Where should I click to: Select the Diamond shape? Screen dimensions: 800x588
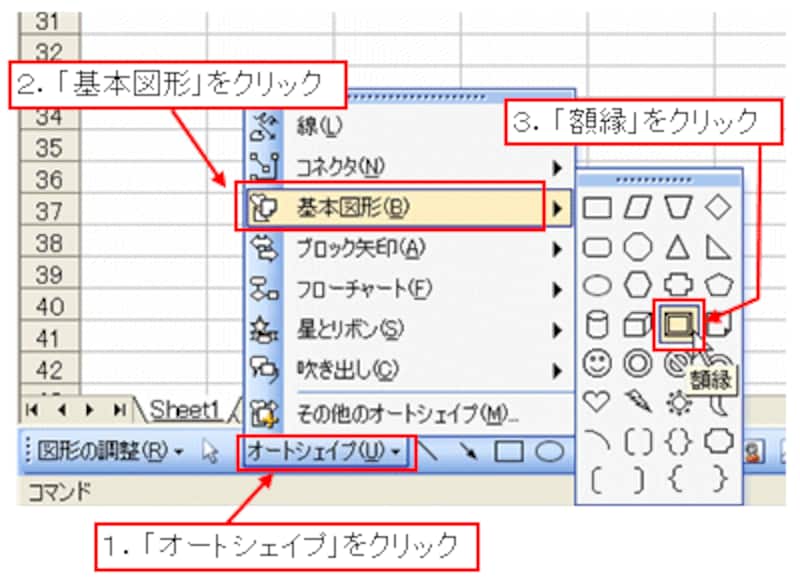[718, 208]
